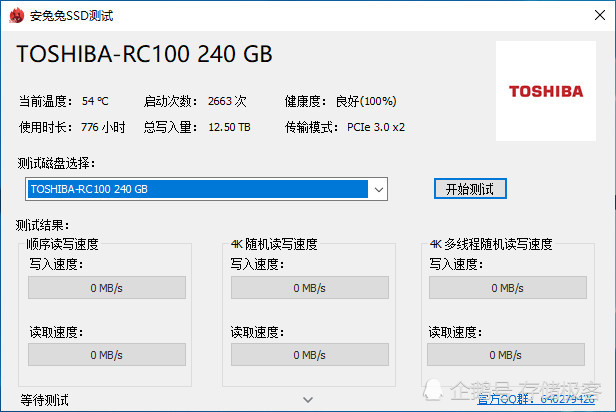Click the TOSHIBA brand logo image
Viewport: 616px width, 412px height.
click(x=546, y=91)
